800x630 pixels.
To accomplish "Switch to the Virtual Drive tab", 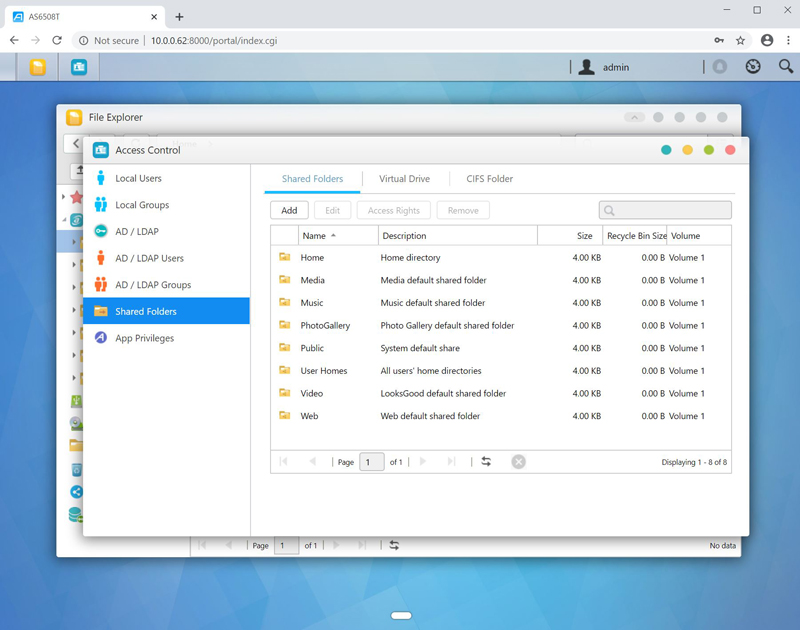I will coord(404,179).
